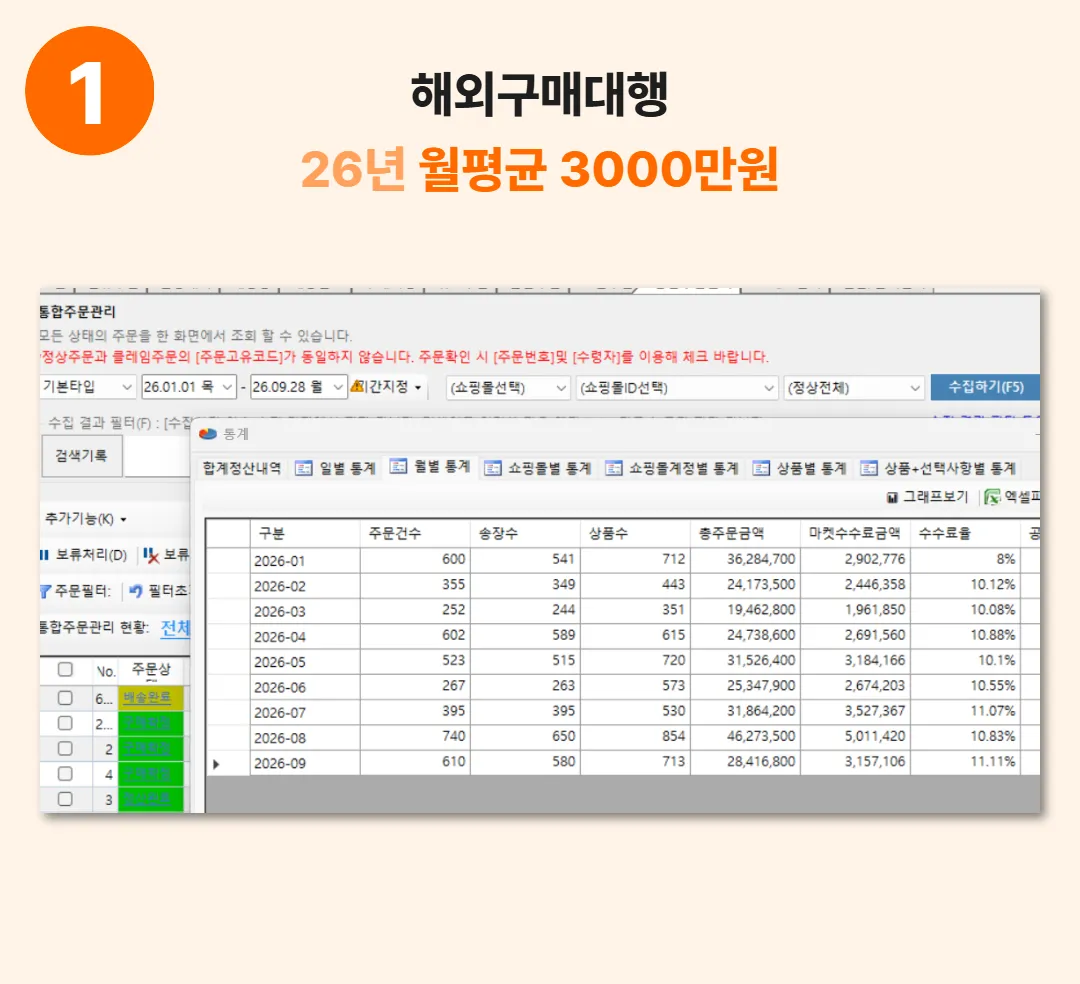This screenshot has width=1080, height=984.
Task: Open the (정상전체) status dropdown
Action: click(854, 388)
